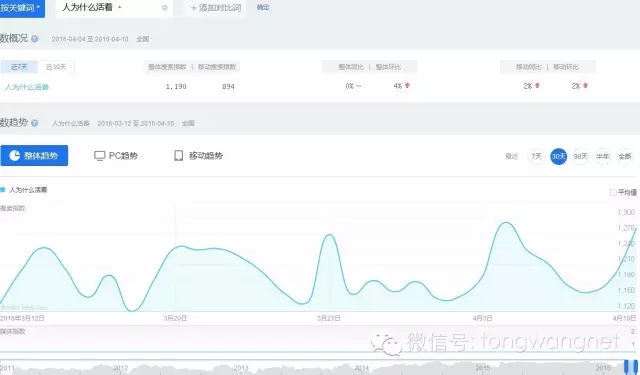Click the plus icon in 添加对比词
This screenshot has height=375, width=640.
(193, 8)
